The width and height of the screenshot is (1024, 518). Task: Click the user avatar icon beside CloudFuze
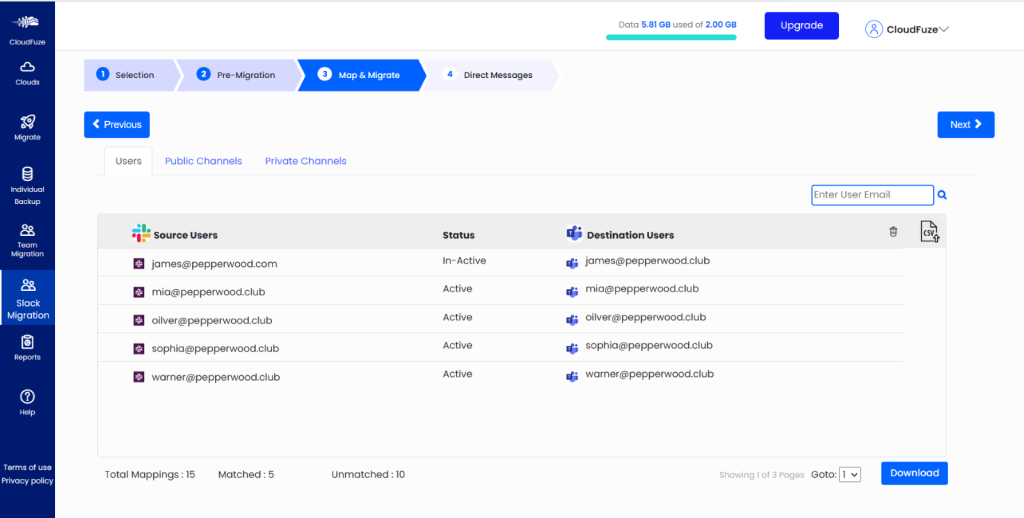coord(874,29)
